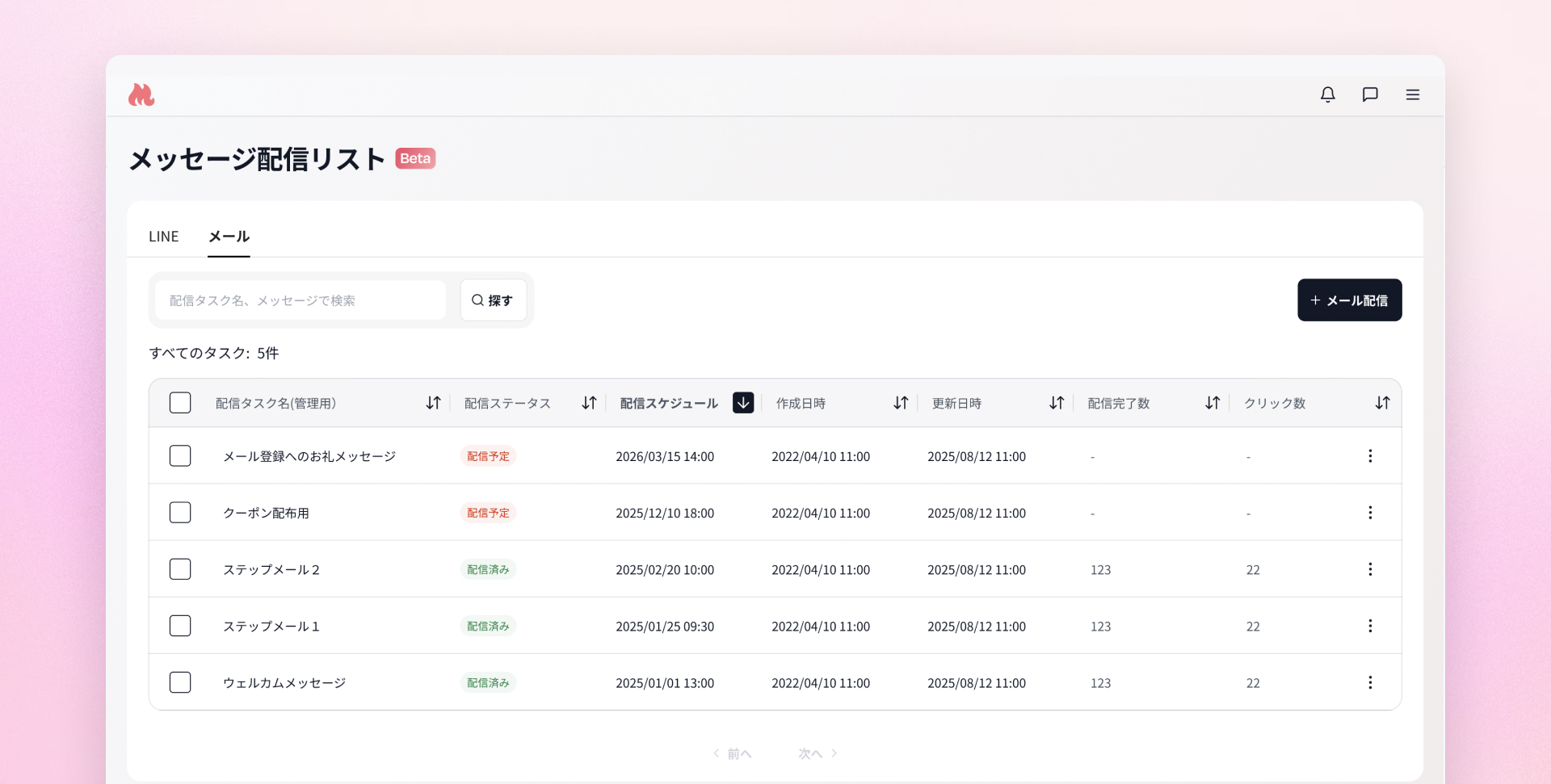1551x784 pixels.
Task: Open the more options menu for クーポン配布用
Action: [1370, 513]
